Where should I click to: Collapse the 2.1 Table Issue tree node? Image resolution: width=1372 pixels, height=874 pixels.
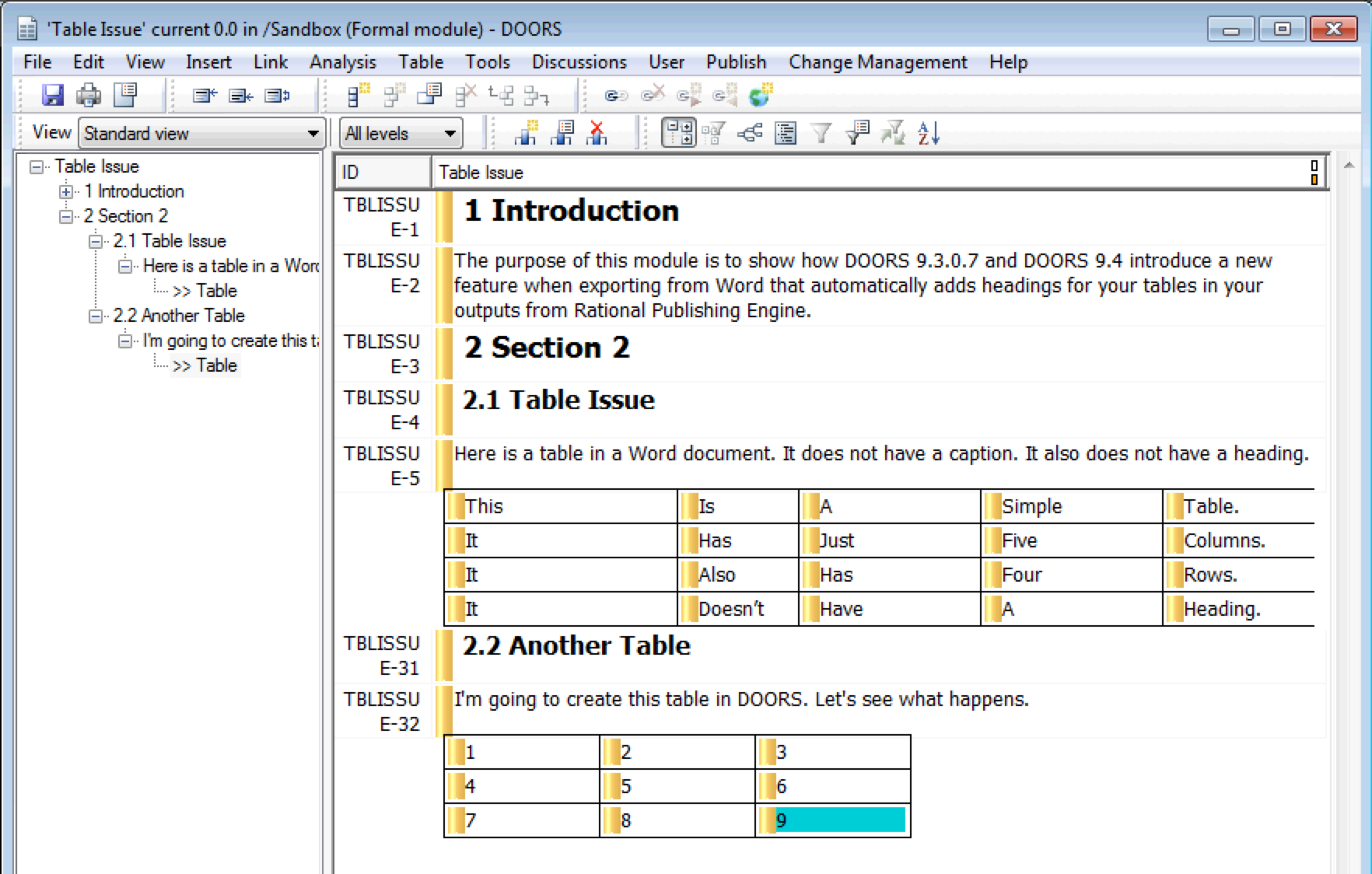96,241
